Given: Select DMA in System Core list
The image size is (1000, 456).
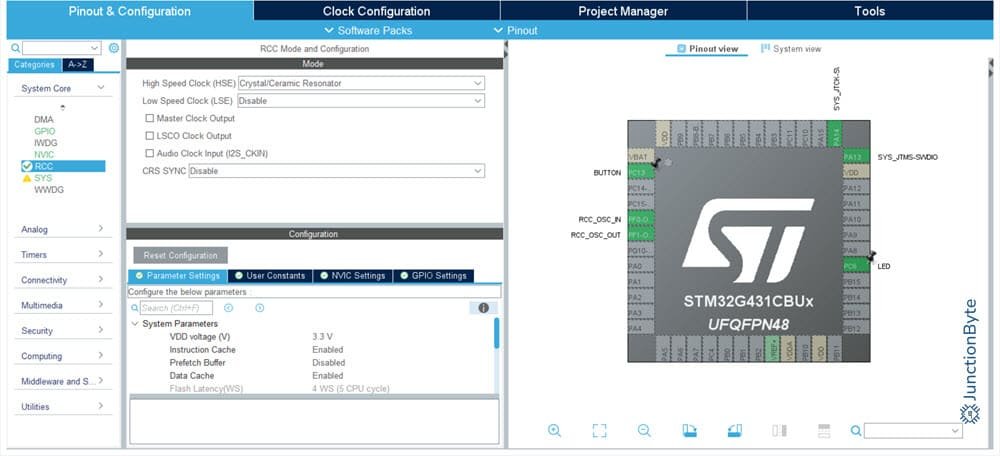Looking at the screenshot, I should click(x=44, y=119).
